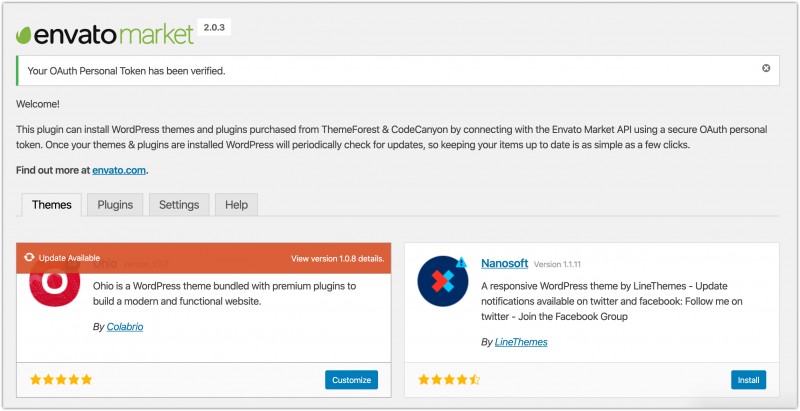Screen dimensions: 800x411
Task: Open the Plugins tab
Action: click(x=115, y=205)
